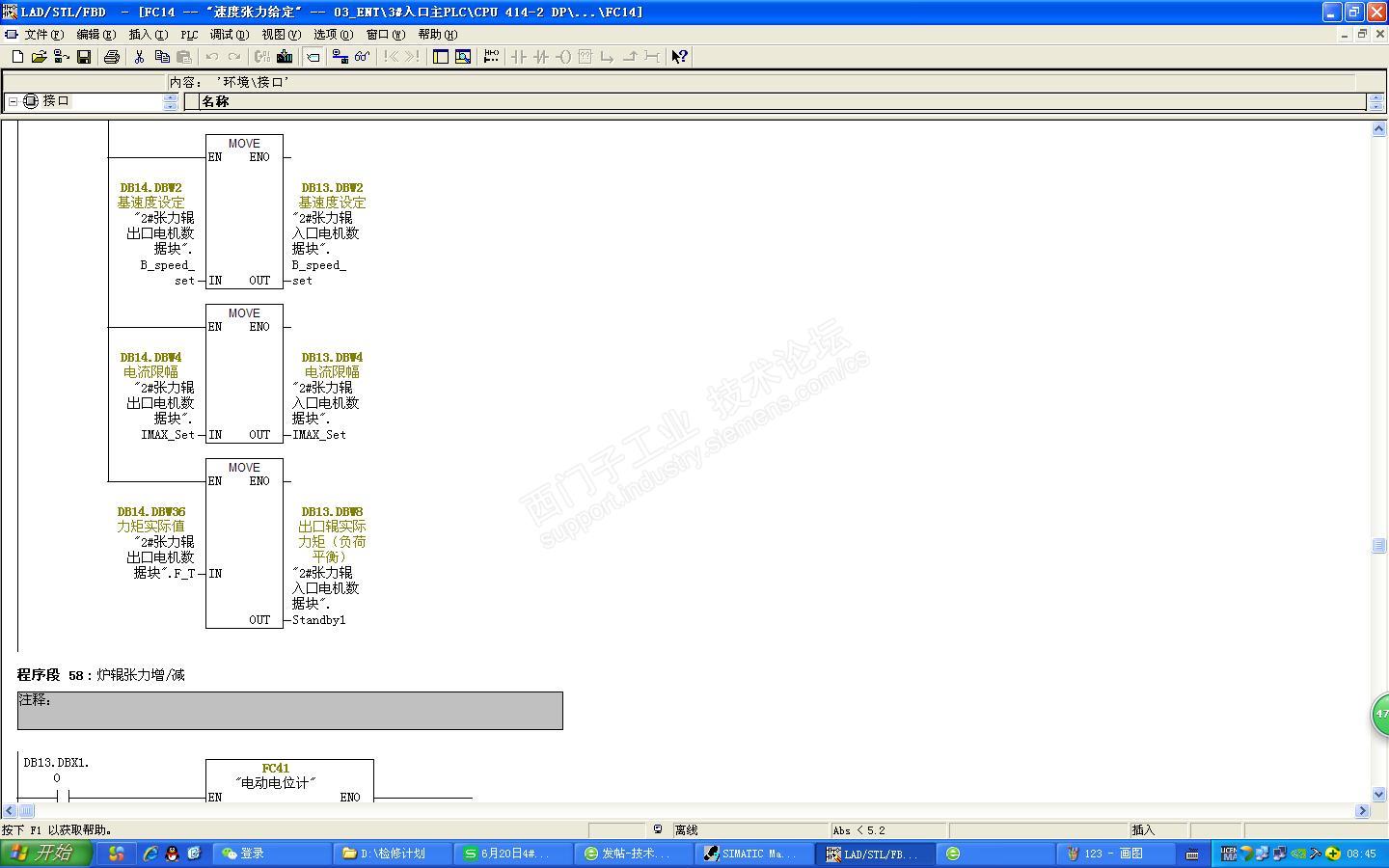
Task: Open the 窗口 (Window) menu
Action: click(x=386, y=35)
